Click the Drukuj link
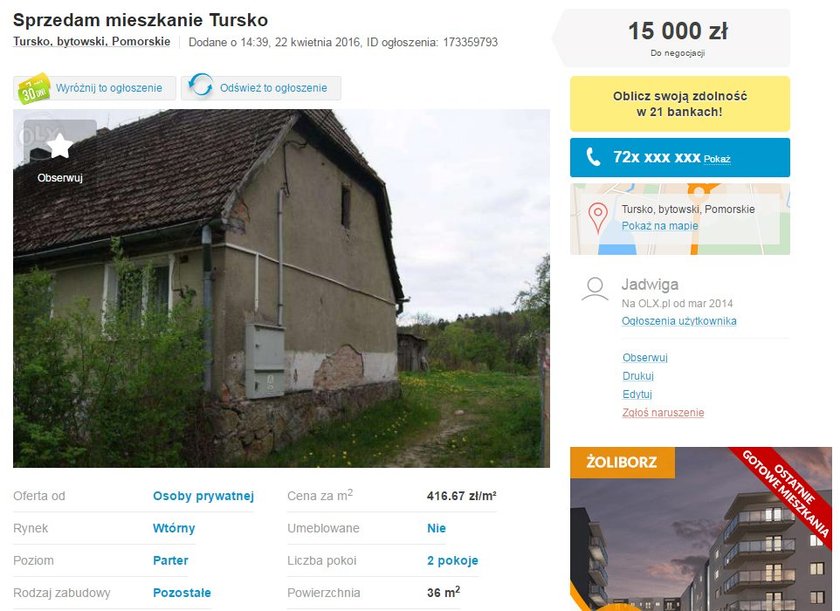This screenshot has width=840, height=611. [x=638, y=376]
